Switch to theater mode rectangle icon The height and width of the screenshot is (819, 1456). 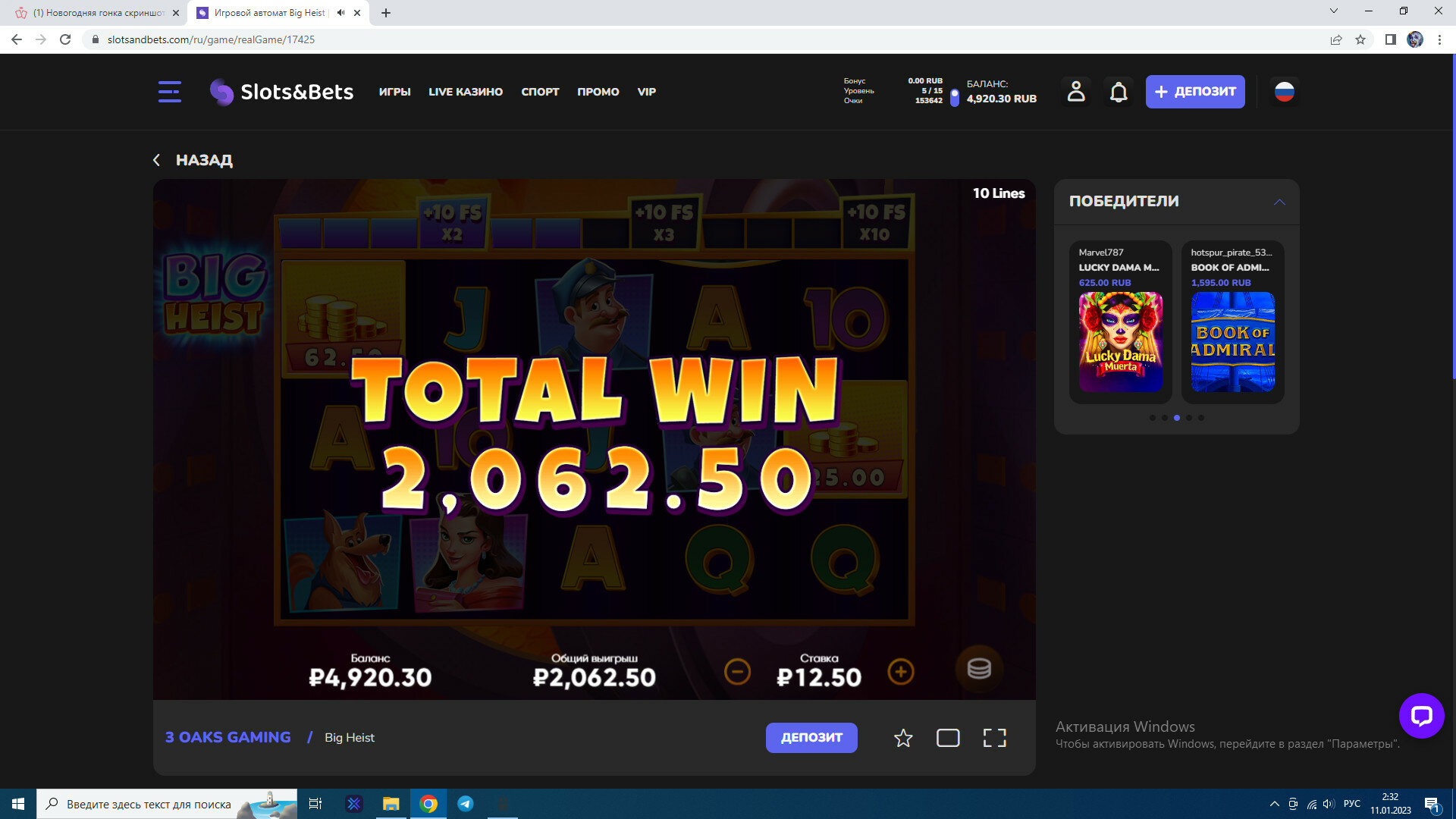[948, 738]
